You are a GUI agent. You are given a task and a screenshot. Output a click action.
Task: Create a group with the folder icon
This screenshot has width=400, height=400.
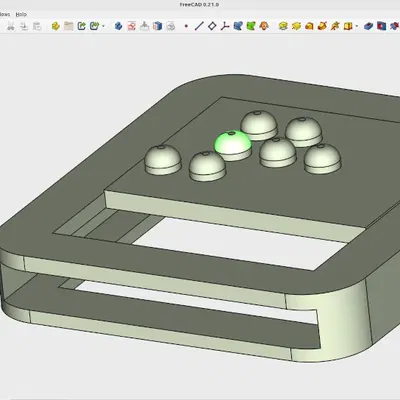[x=69, y=26]
